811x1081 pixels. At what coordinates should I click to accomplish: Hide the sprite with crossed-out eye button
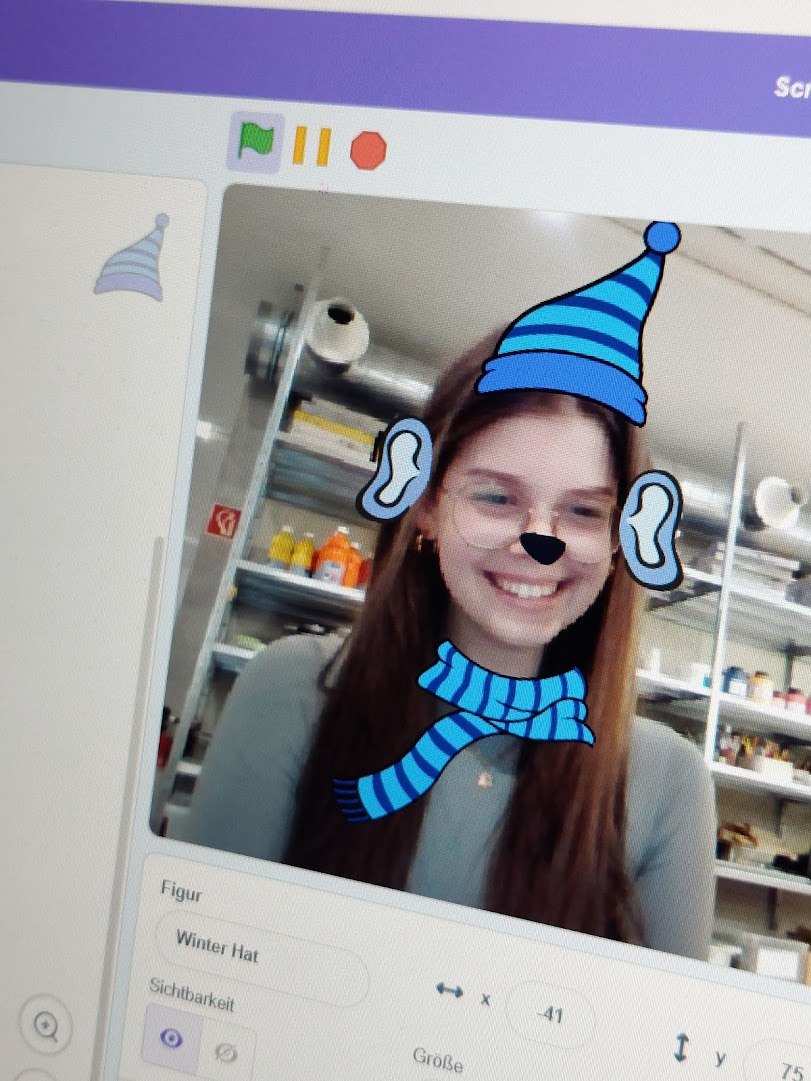click(x=226, y=1052)
